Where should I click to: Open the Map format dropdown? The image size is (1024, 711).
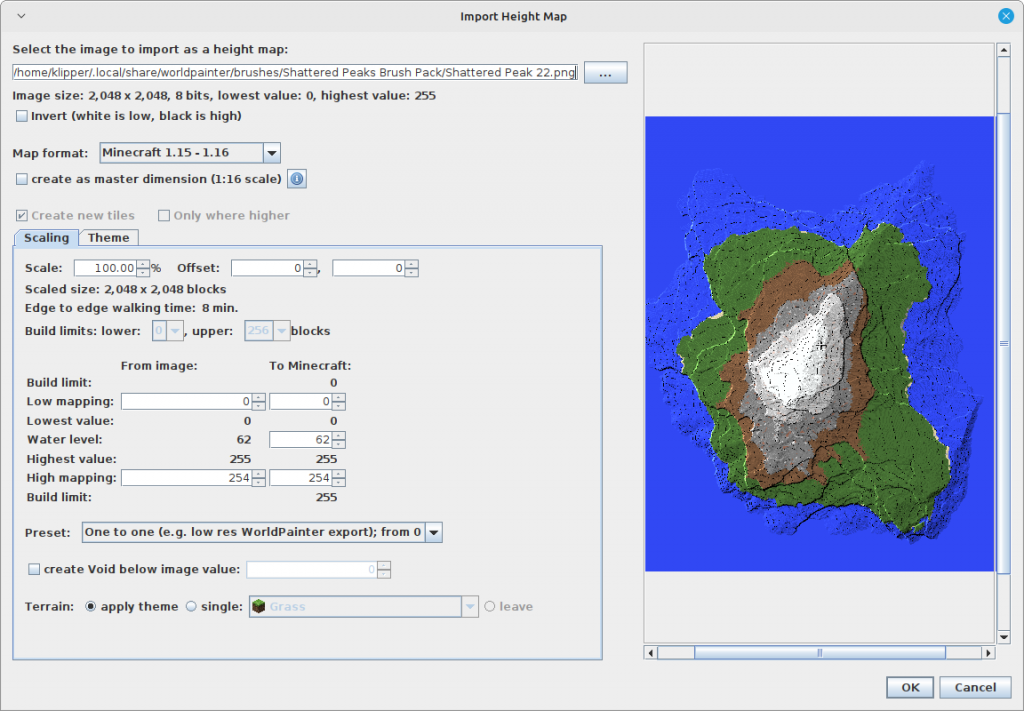pos(271,152)
